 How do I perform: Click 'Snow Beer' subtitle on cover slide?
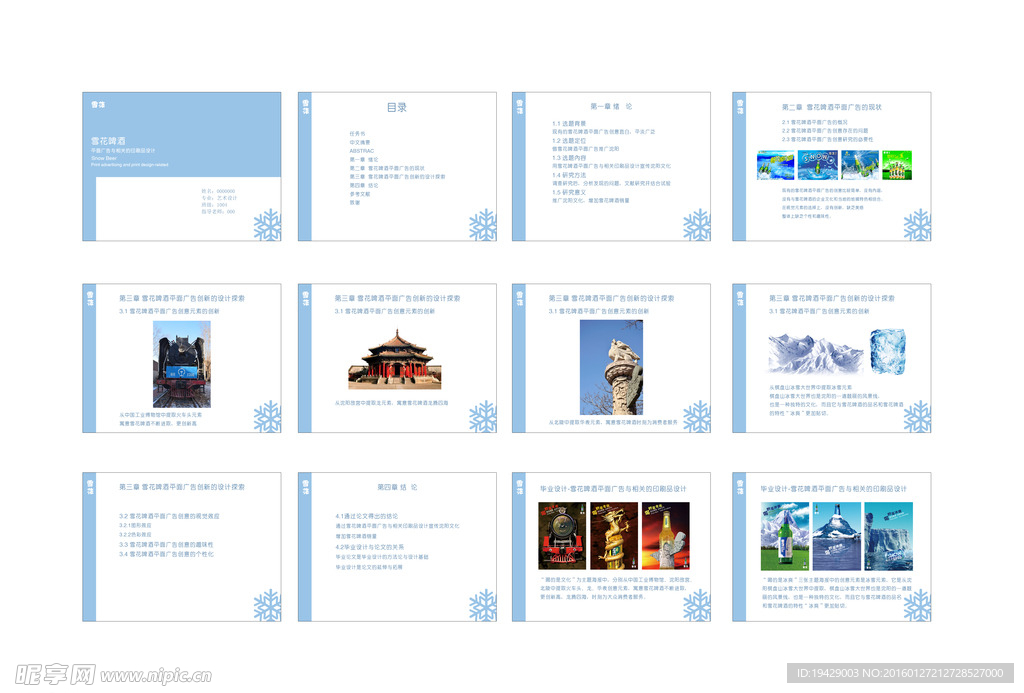coord(104,158)
